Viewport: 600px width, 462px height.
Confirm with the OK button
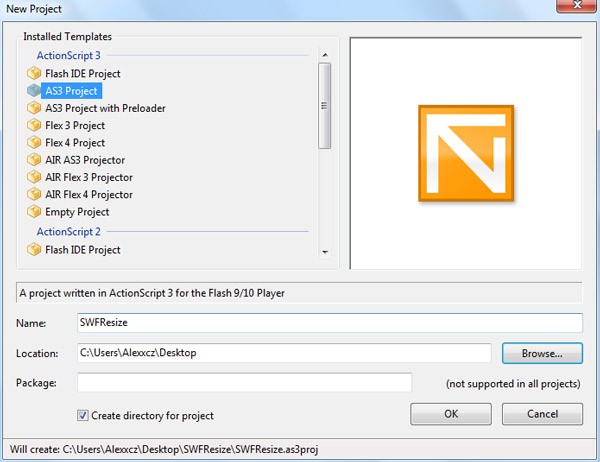coord(451,414)
